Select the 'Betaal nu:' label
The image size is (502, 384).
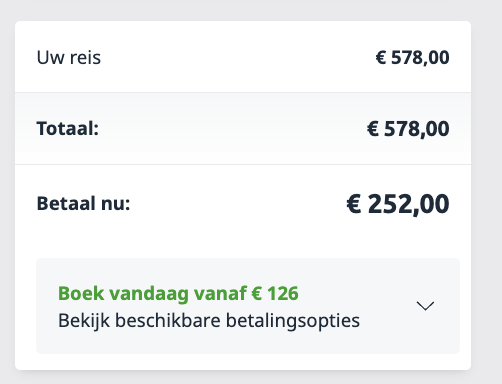tap(83, 203)
